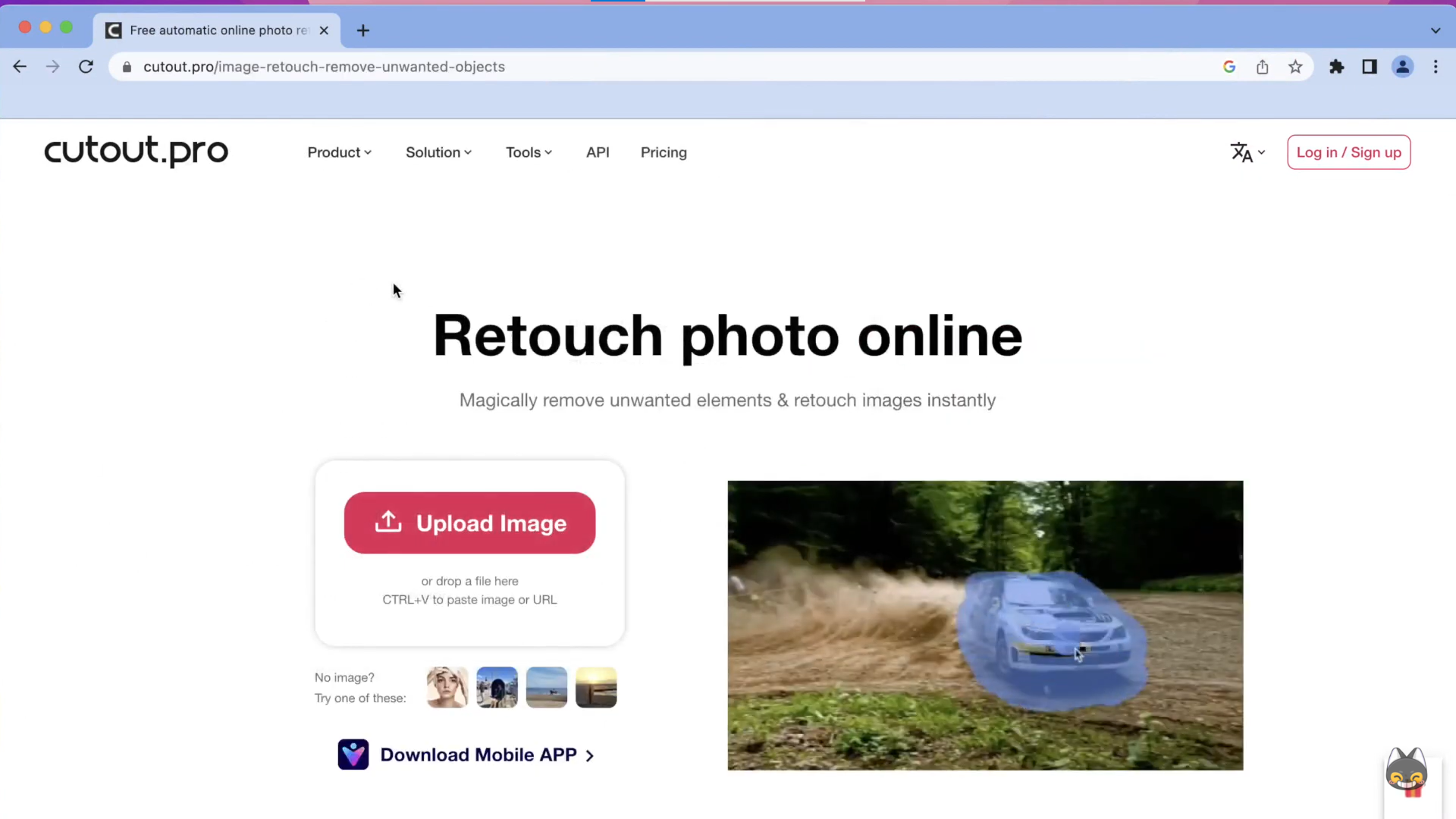The width and height of the screenshot is (1456, 819).
Task: Click the browser bookmark icon
Action: click(1297, 67)
